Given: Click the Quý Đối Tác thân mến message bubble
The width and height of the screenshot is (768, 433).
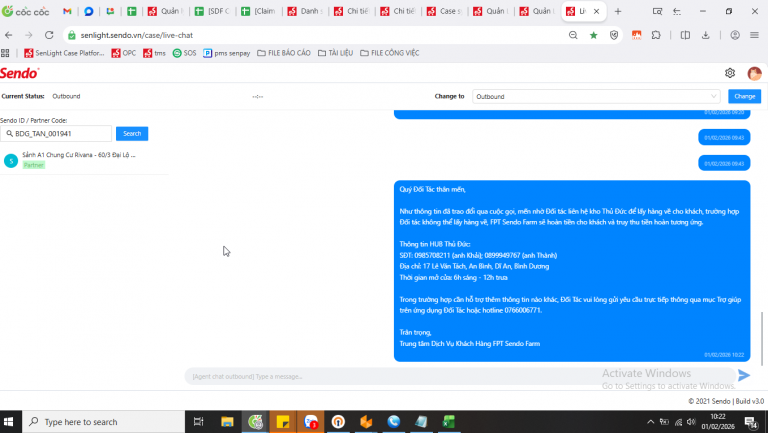Looking at the screenshot, I should (x=572, y=271).
